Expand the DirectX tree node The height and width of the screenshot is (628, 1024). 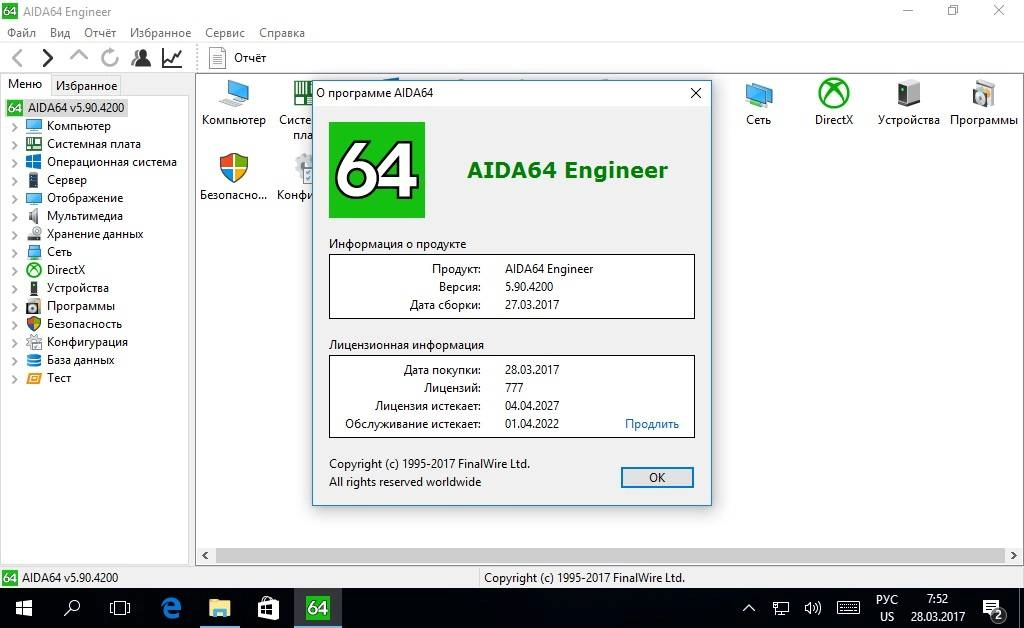point(14,270)
